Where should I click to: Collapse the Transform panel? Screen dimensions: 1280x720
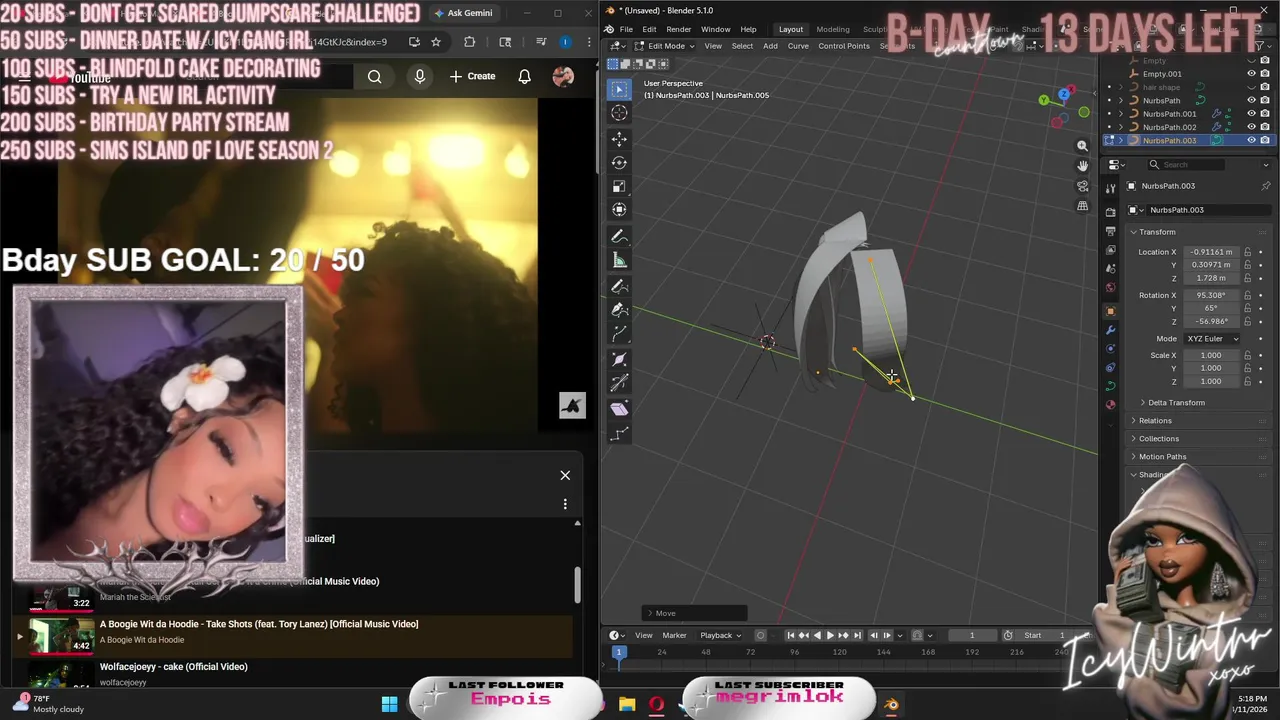click(1156, 232)
